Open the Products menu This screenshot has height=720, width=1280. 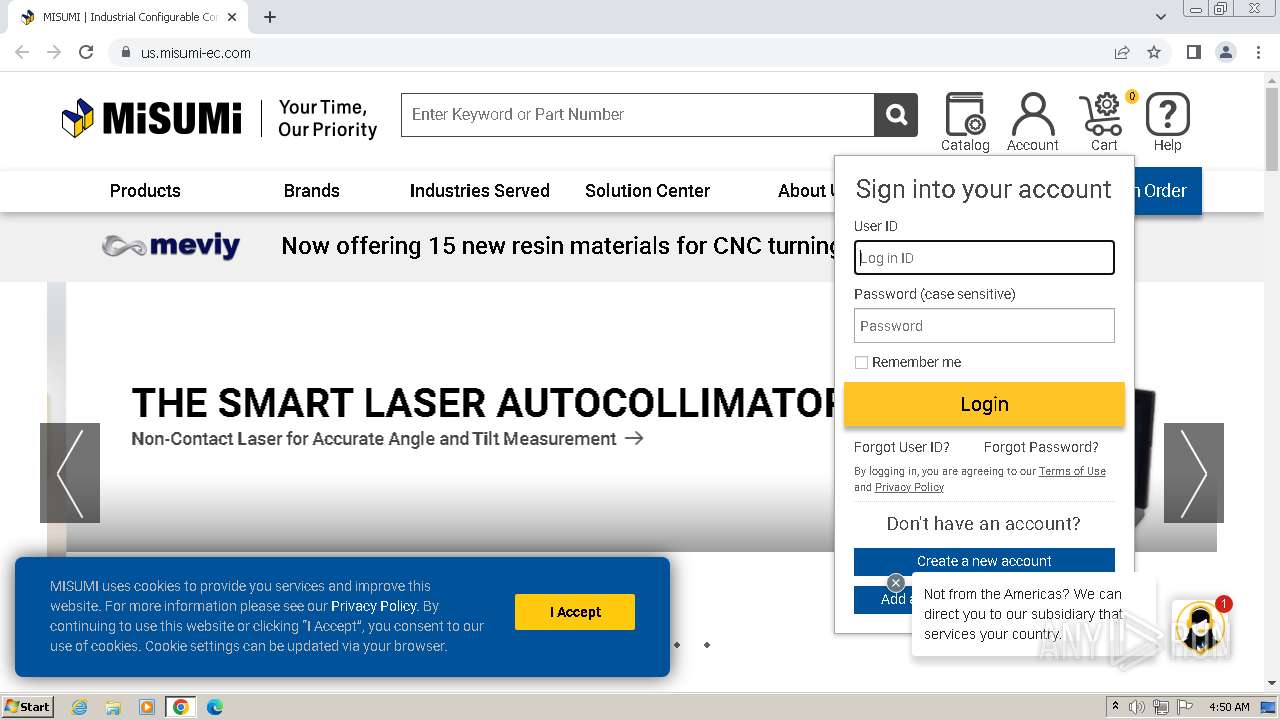point(145,191)
